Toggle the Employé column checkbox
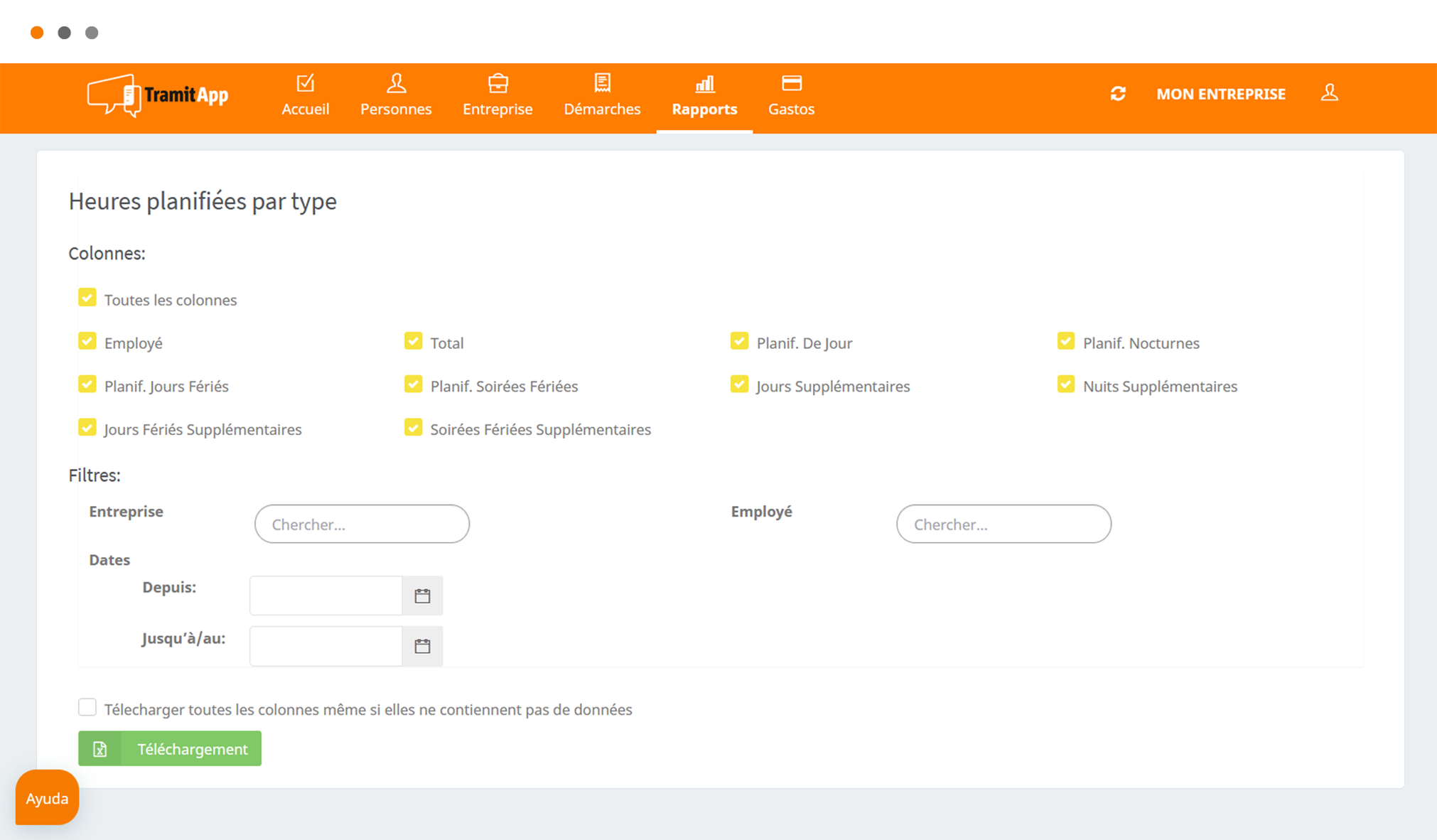Screen dimensions: 1437x840 click(87, 341)
